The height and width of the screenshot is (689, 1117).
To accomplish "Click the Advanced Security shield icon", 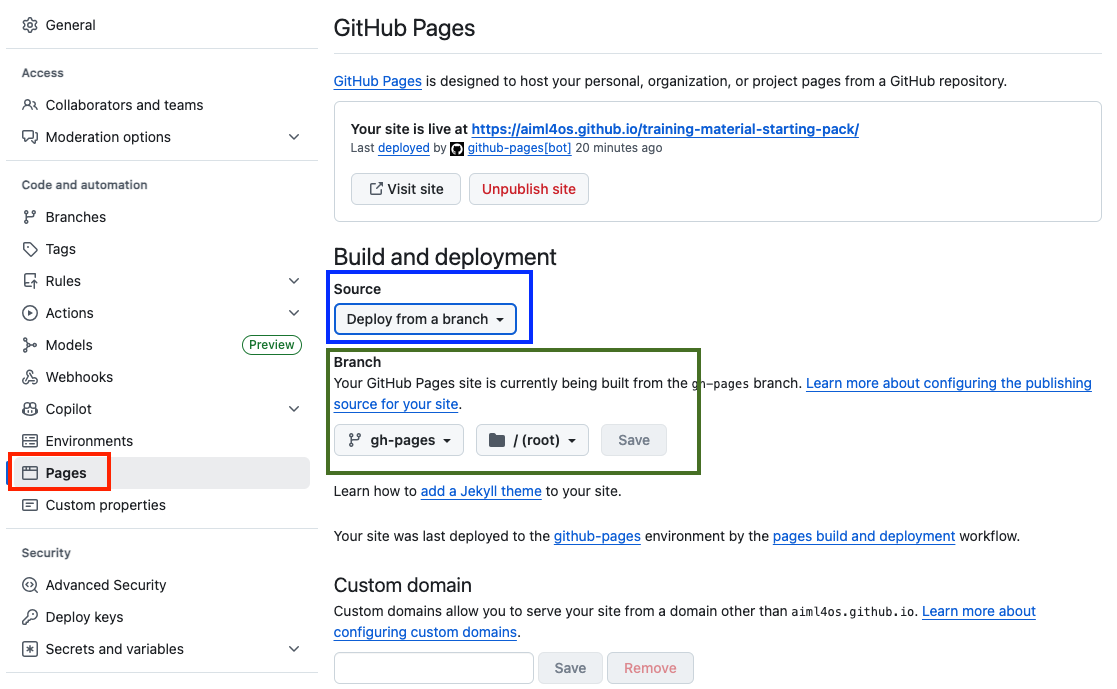I will tap(30, 585).
